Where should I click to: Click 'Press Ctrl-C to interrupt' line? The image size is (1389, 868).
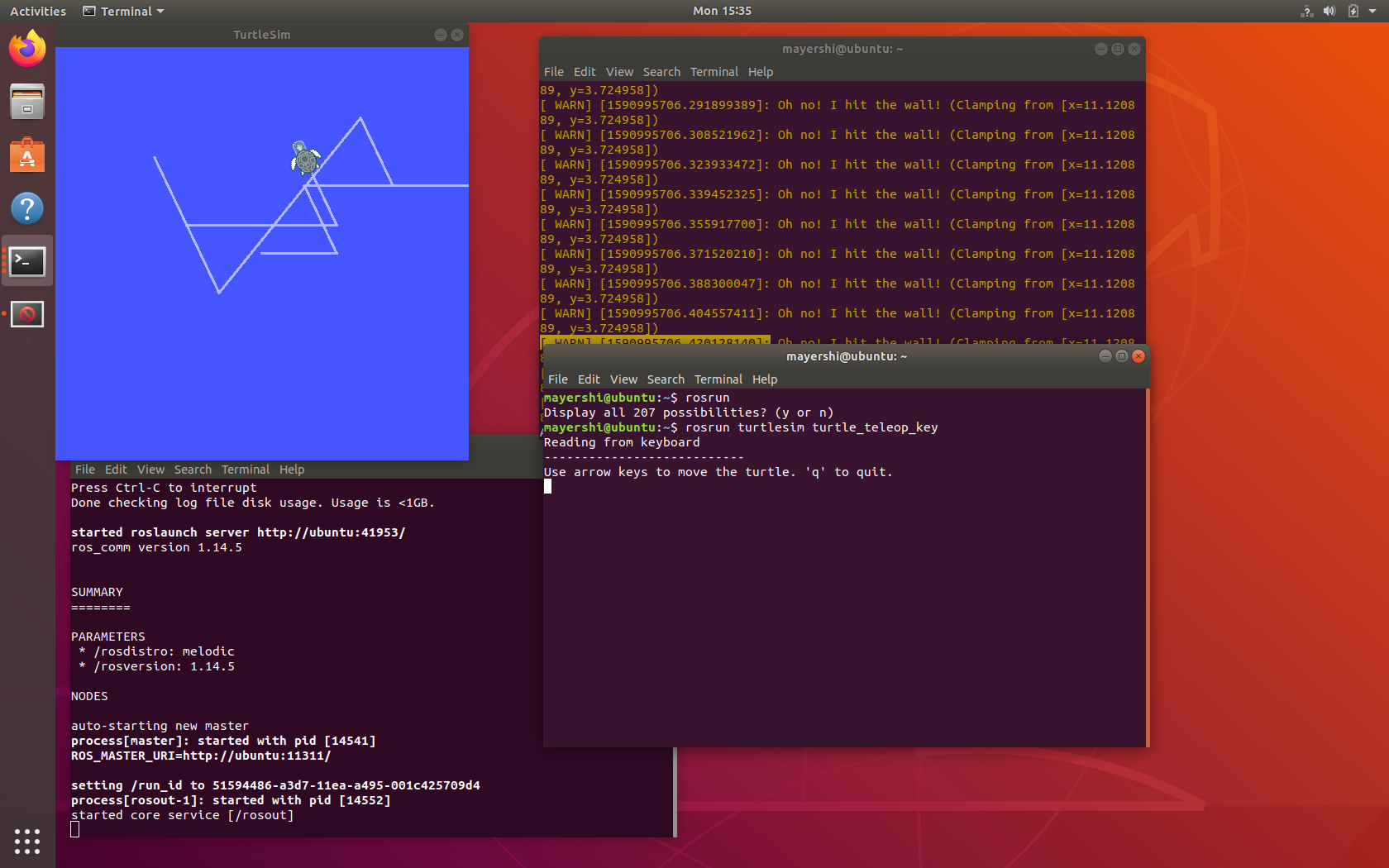coord(164,488)
